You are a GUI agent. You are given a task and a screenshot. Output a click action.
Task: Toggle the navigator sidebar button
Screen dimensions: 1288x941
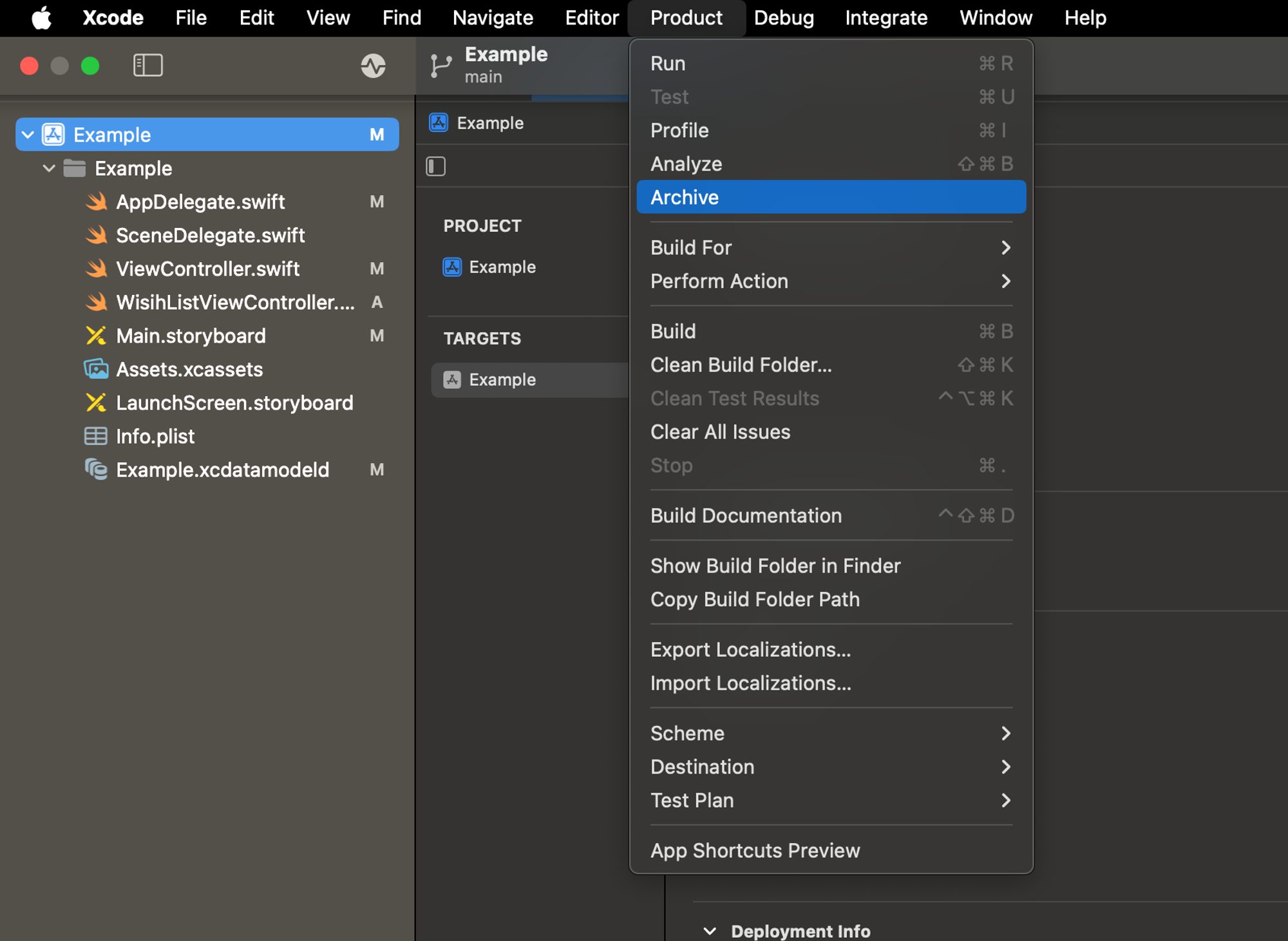click(147, 65)
